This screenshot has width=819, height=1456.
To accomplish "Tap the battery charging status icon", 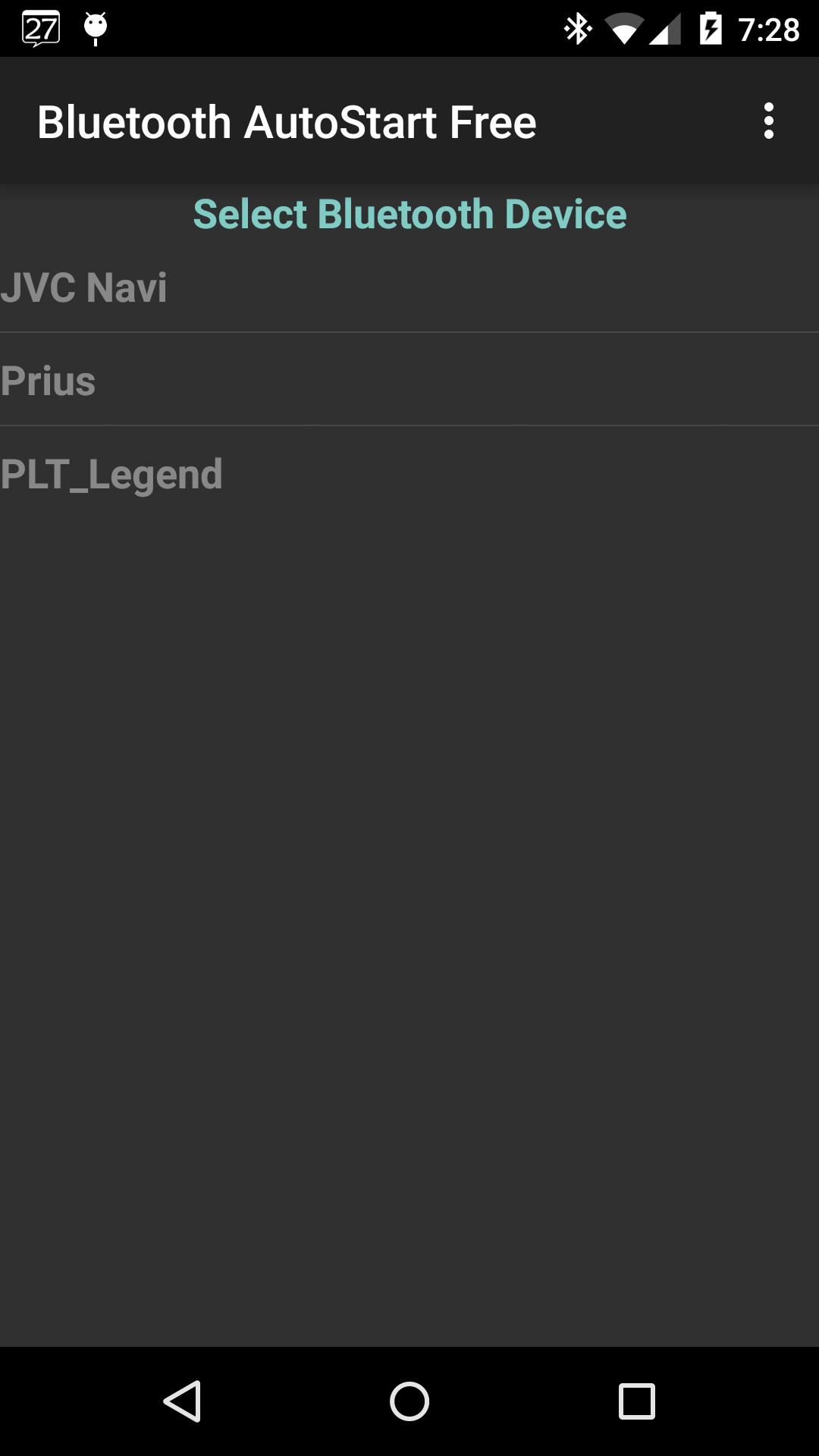I will coord(711,29).
